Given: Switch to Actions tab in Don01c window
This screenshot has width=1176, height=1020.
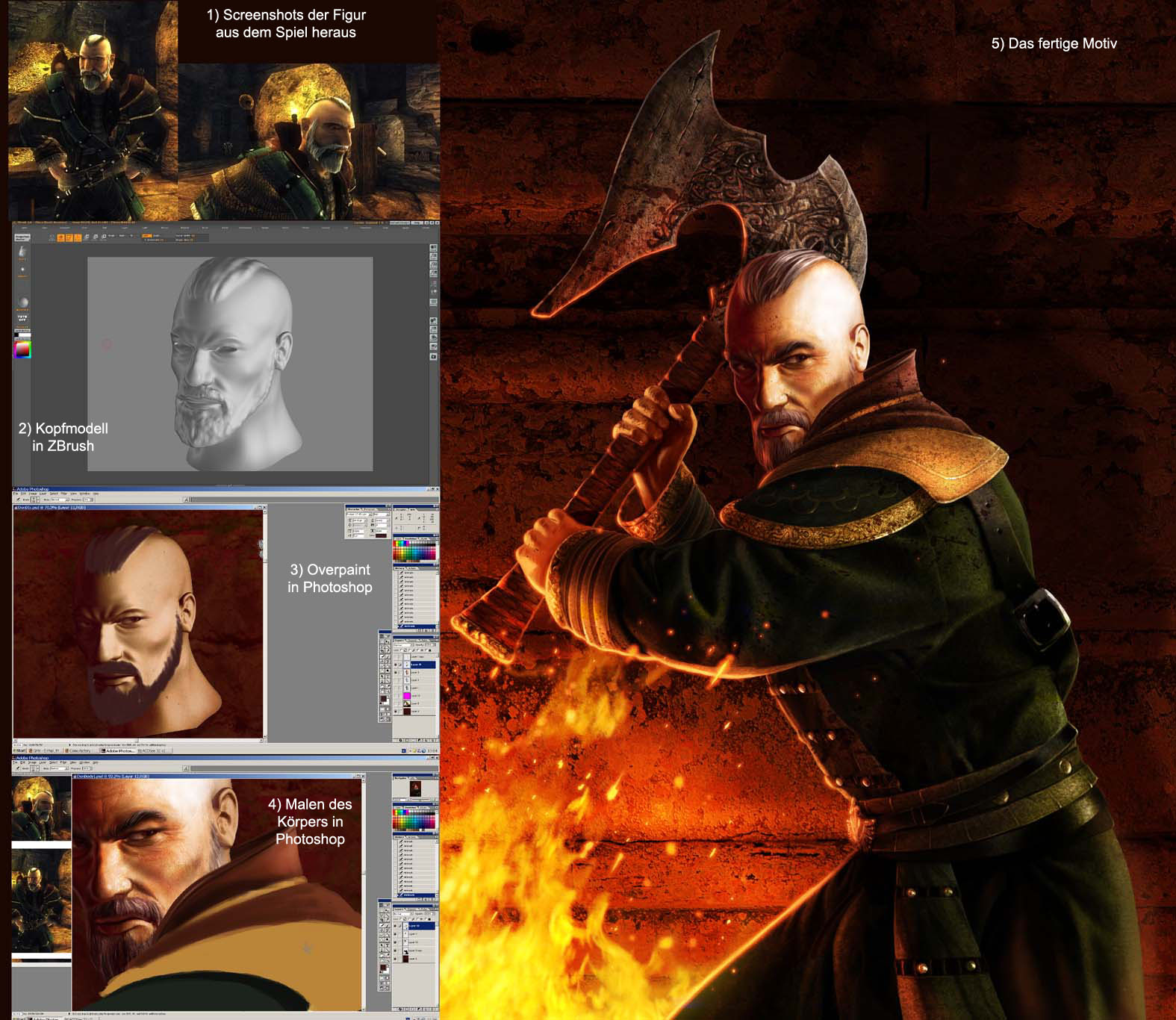Looking at the screenshot, I should 412,568.
